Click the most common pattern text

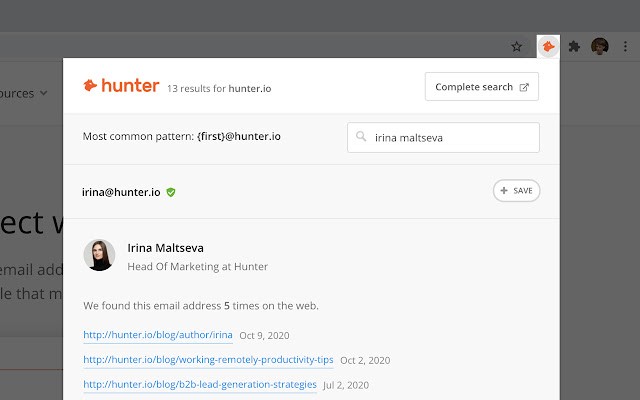[x=182, y=137]
